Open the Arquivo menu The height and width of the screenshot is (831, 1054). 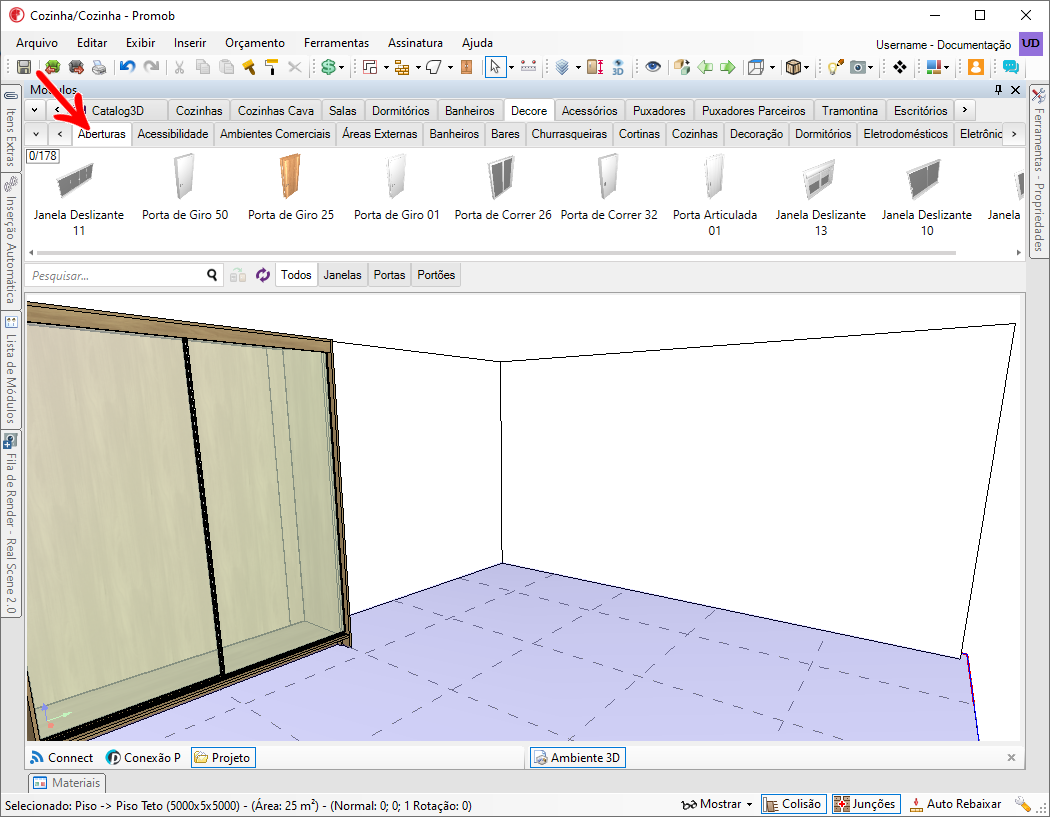[37, 42]
